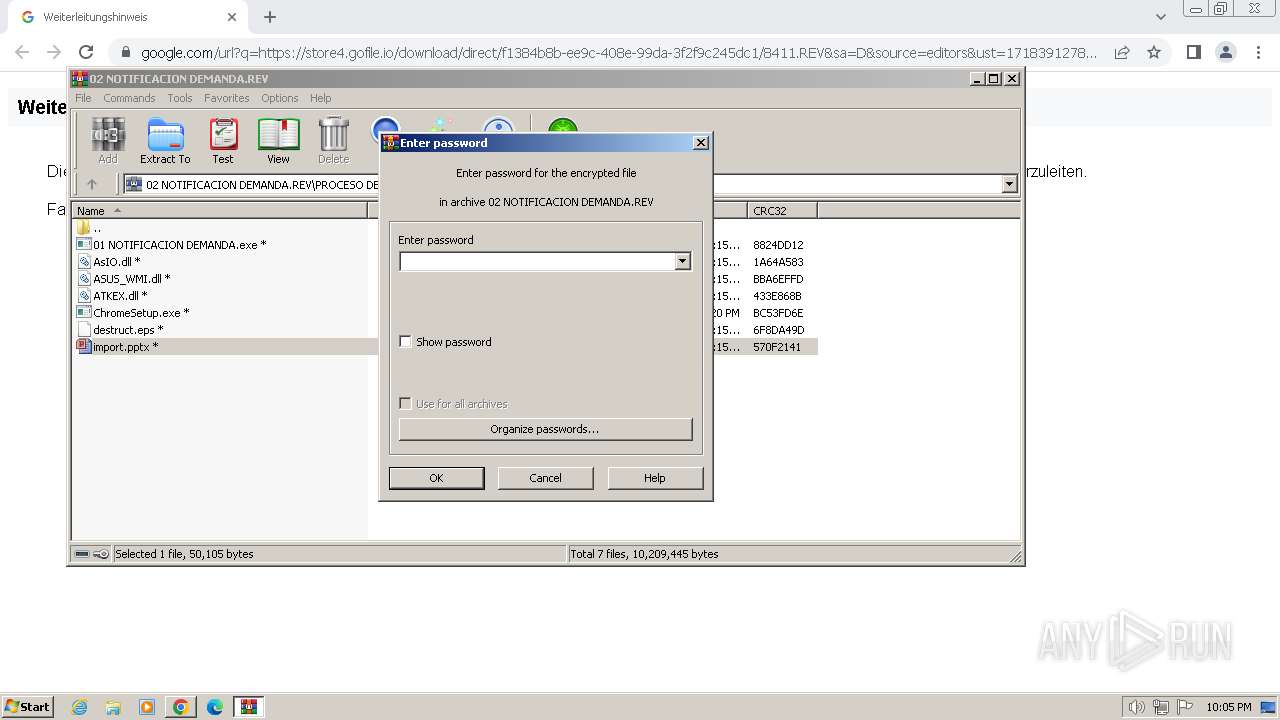This screenshot has height=720, width=1280.
Task: Click the volume speaker tray icon
Action: 1137,707
